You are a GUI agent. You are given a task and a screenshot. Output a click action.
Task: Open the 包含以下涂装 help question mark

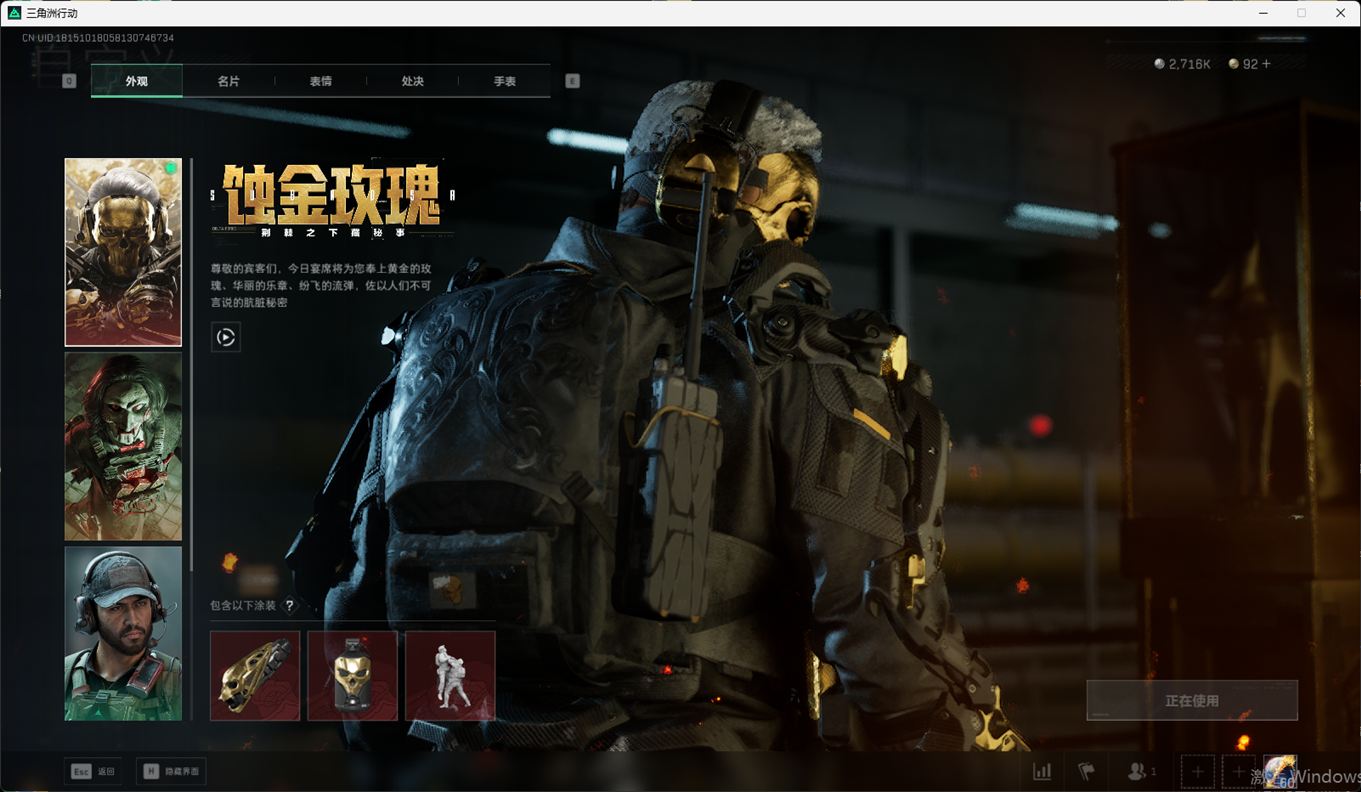(291, 605)
